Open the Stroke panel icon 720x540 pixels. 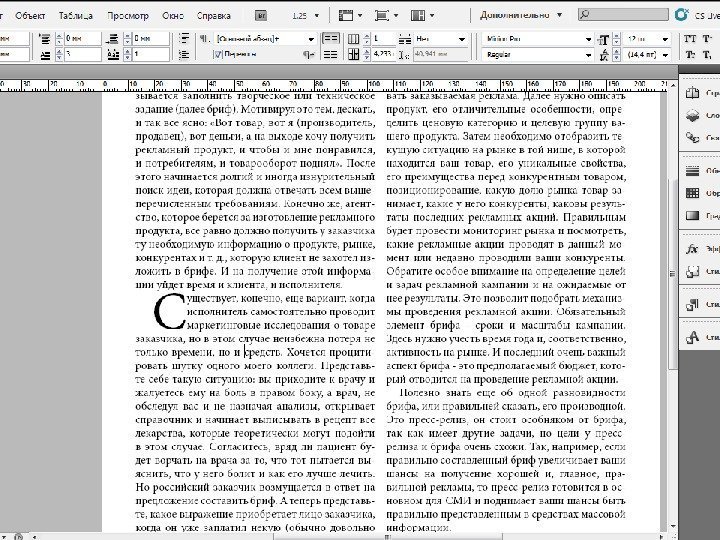(x=692, y=171)
